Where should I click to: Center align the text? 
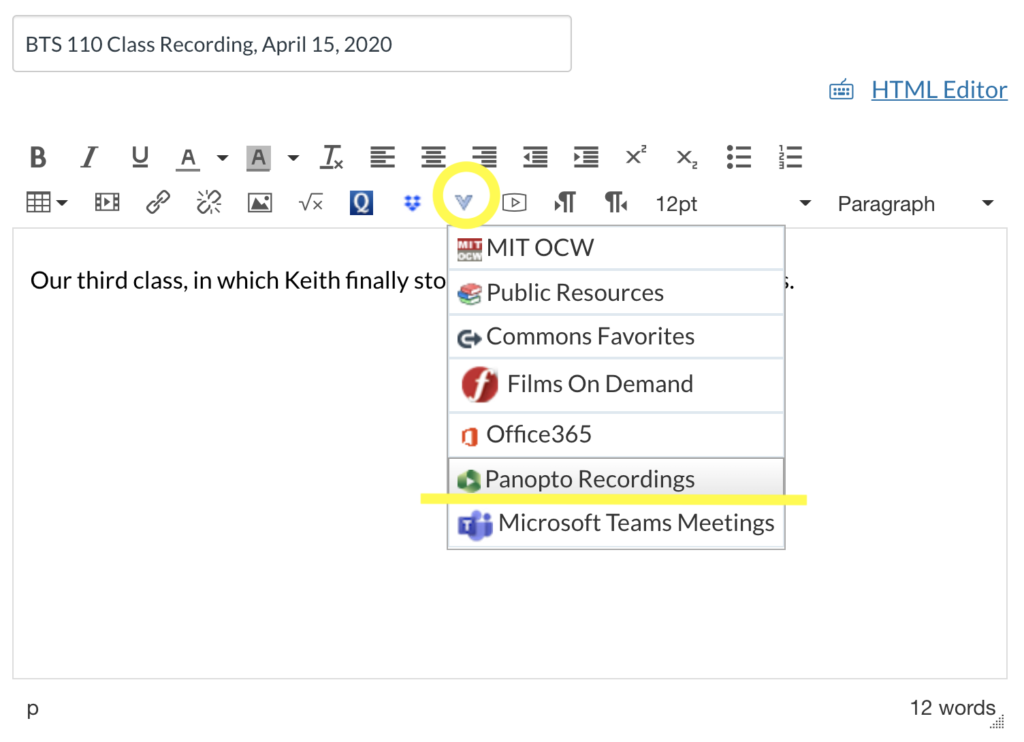click(x=434, y=157)
